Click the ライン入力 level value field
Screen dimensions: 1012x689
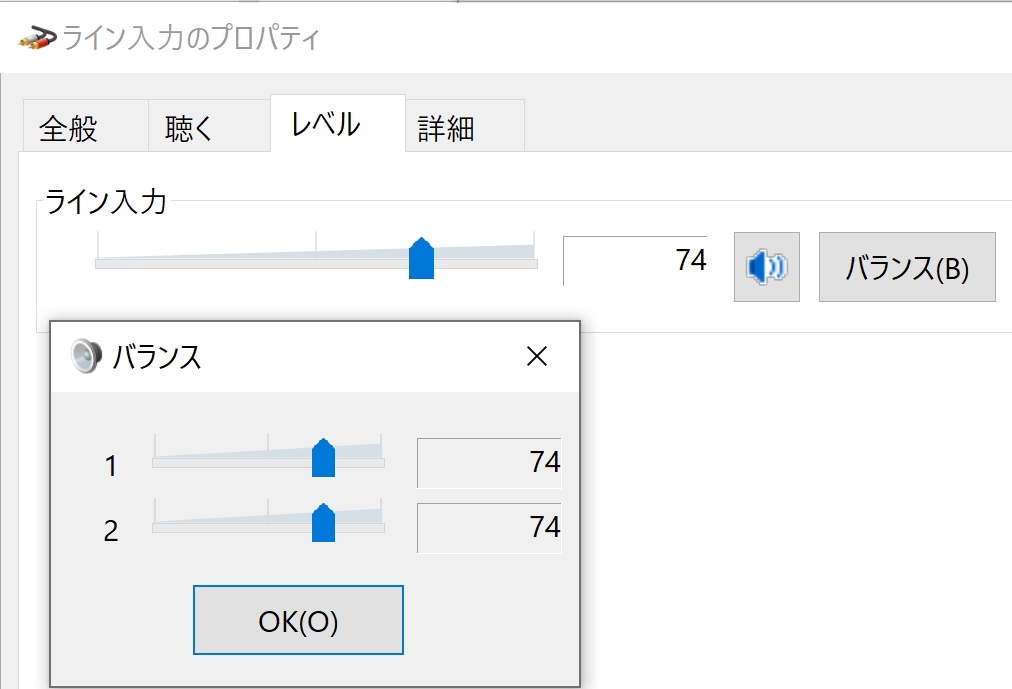pos(635,261)
